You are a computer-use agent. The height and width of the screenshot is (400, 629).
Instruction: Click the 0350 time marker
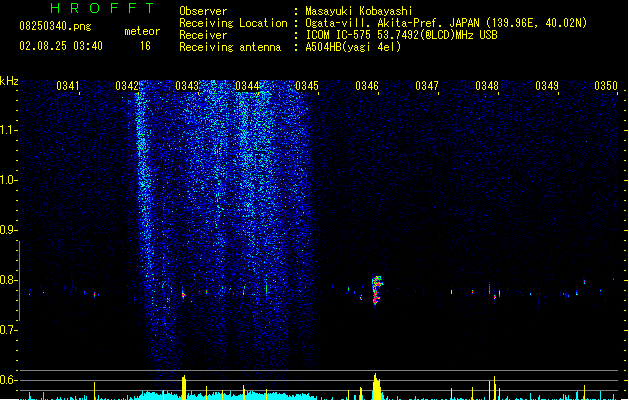coord(606,86)
